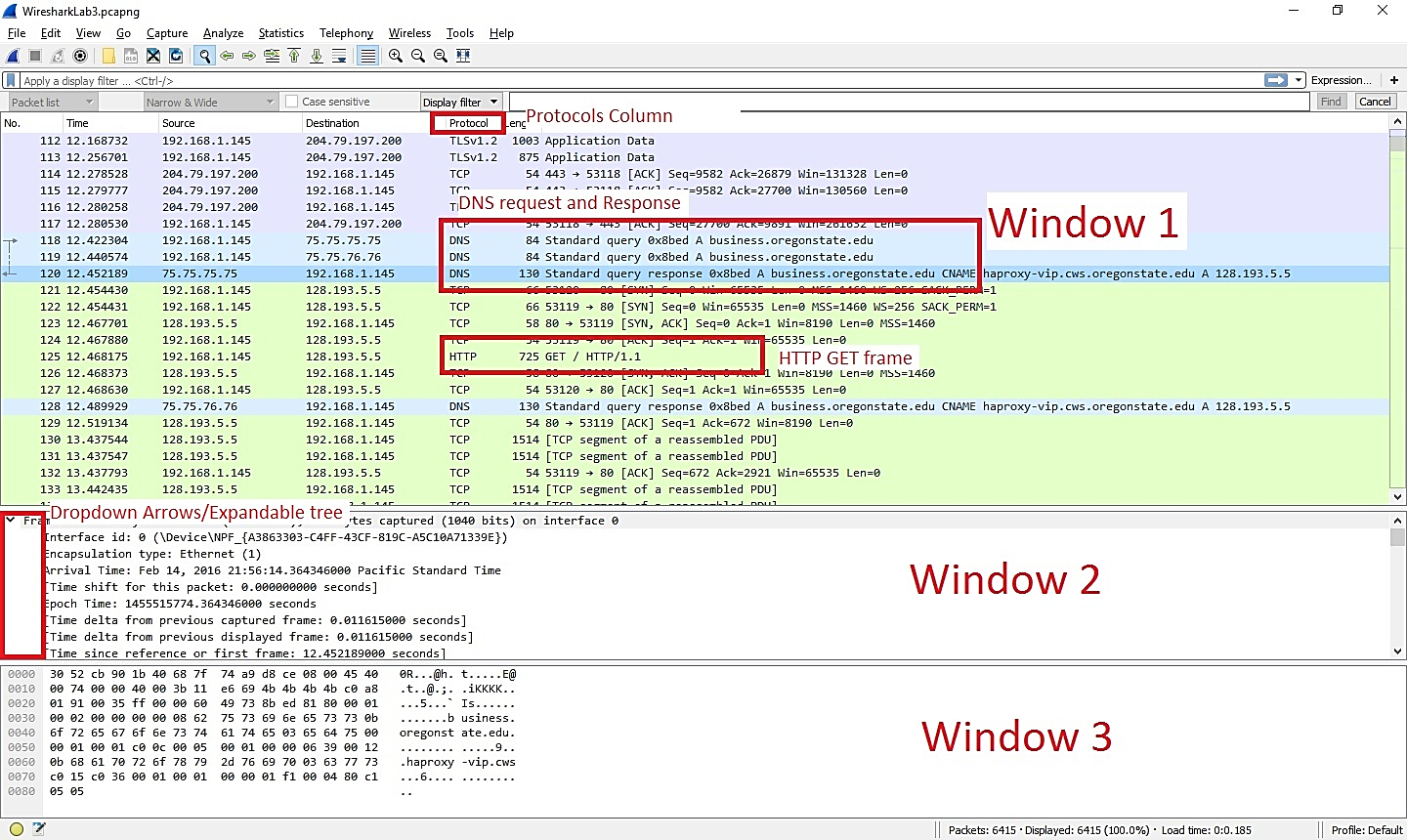Close this capture file icon
Screen dimensions: 1407x840
pyautogui.click(x=153, y=56)
